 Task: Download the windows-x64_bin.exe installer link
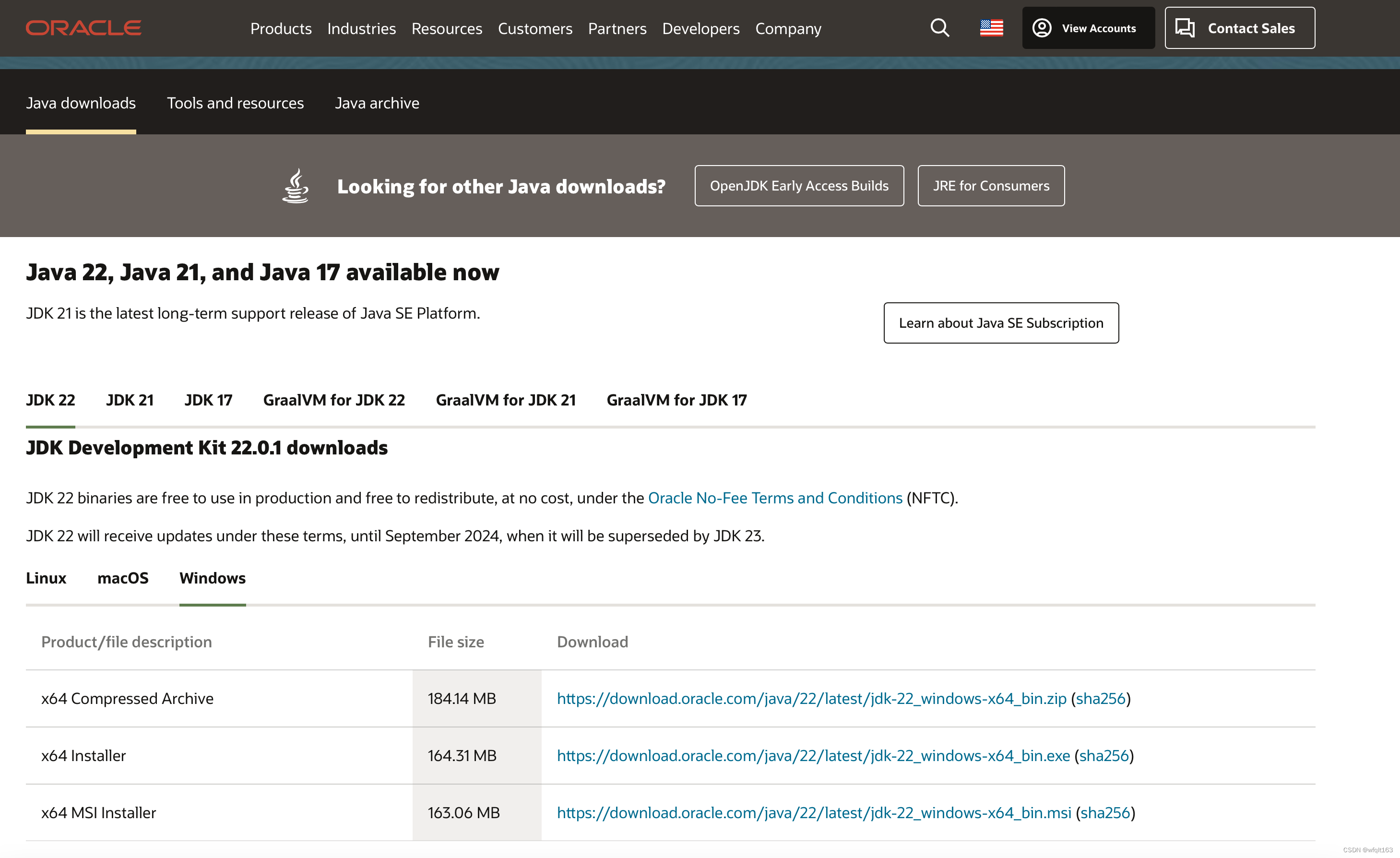(x=813, y=755)
